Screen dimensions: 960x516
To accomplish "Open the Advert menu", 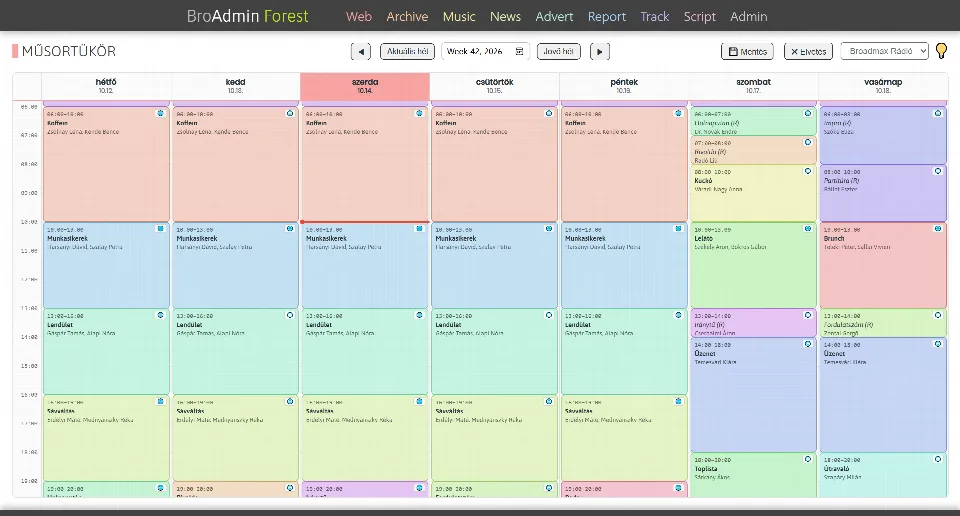I will point(554,17).
